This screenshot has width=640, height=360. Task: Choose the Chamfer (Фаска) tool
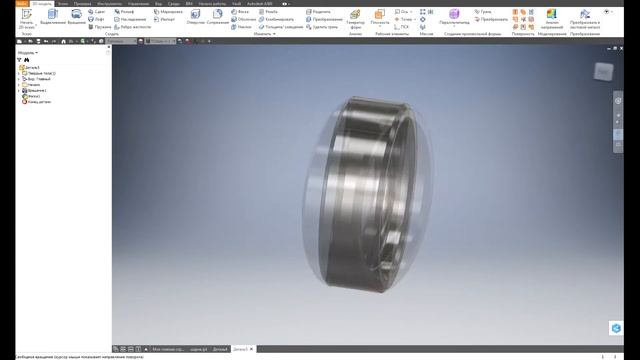240,12
